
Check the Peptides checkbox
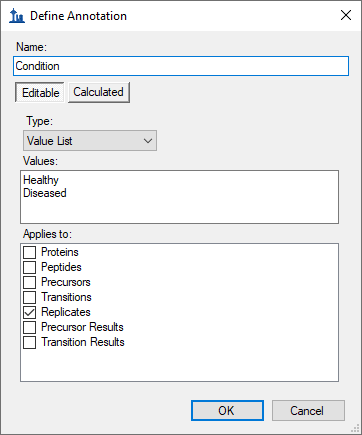click(x=29, y=267)
